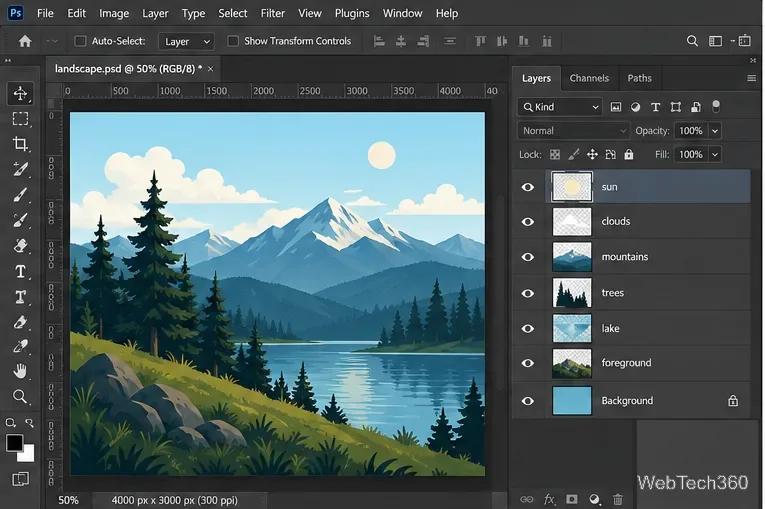
Task: Click the Search magnifier in options bar
Action: tap(692, 41)
